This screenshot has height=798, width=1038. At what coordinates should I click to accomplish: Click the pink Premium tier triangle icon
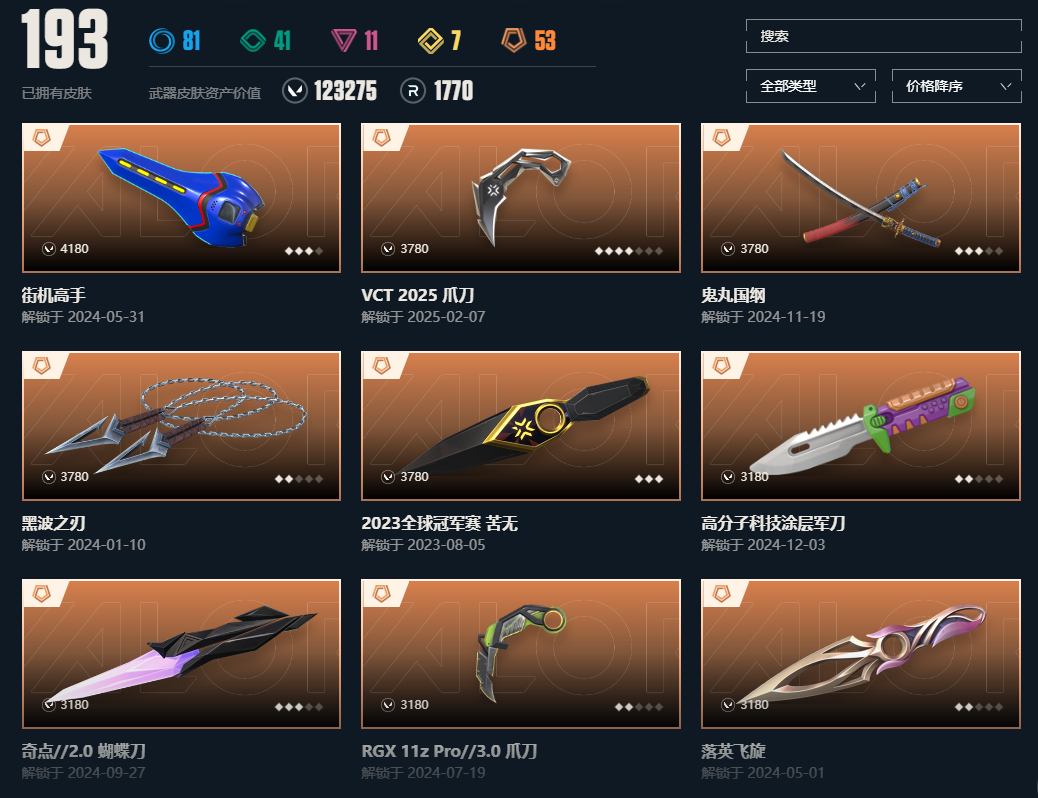(x=344, y=40)
